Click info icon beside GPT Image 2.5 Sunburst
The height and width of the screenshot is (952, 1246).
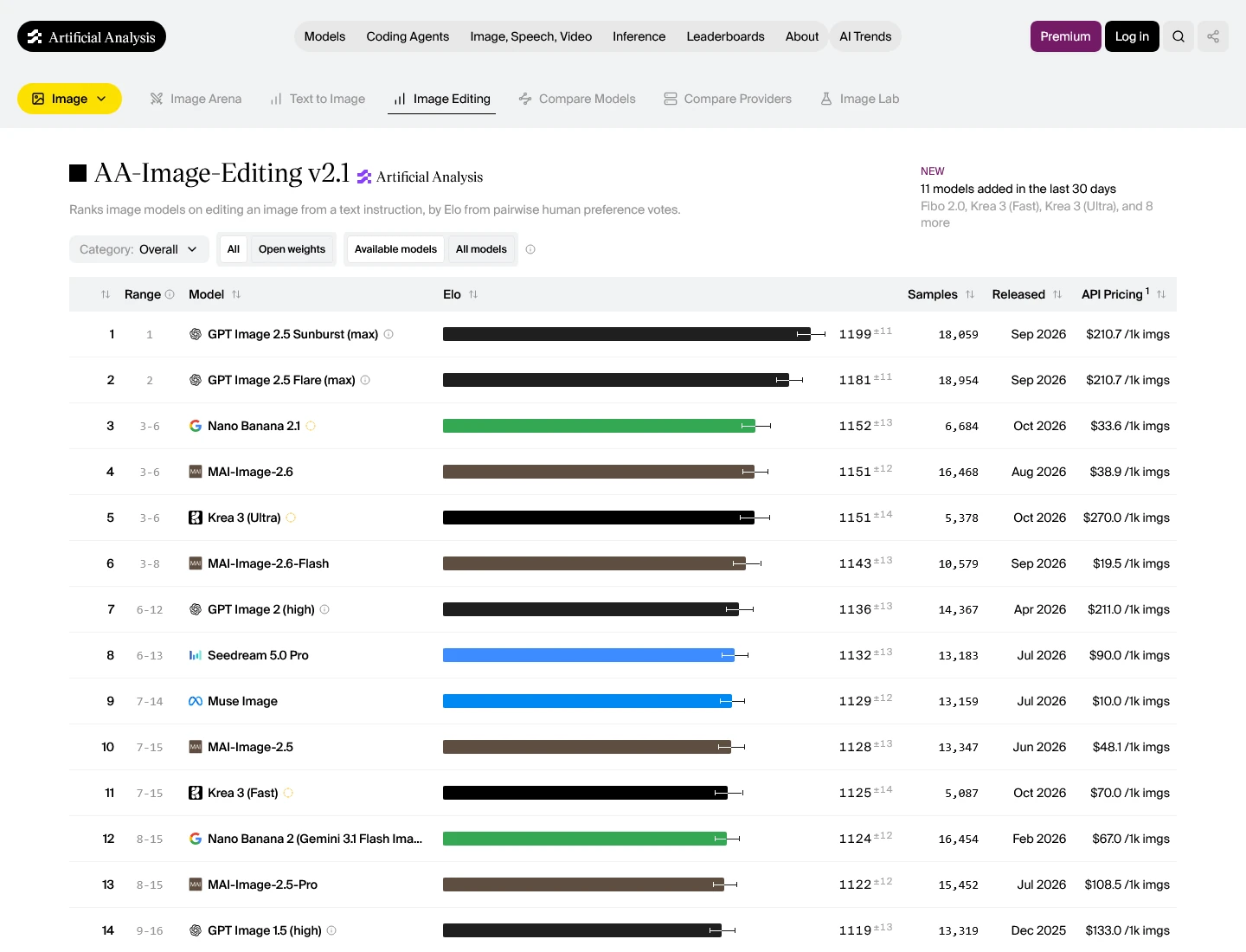coord(389,334)
